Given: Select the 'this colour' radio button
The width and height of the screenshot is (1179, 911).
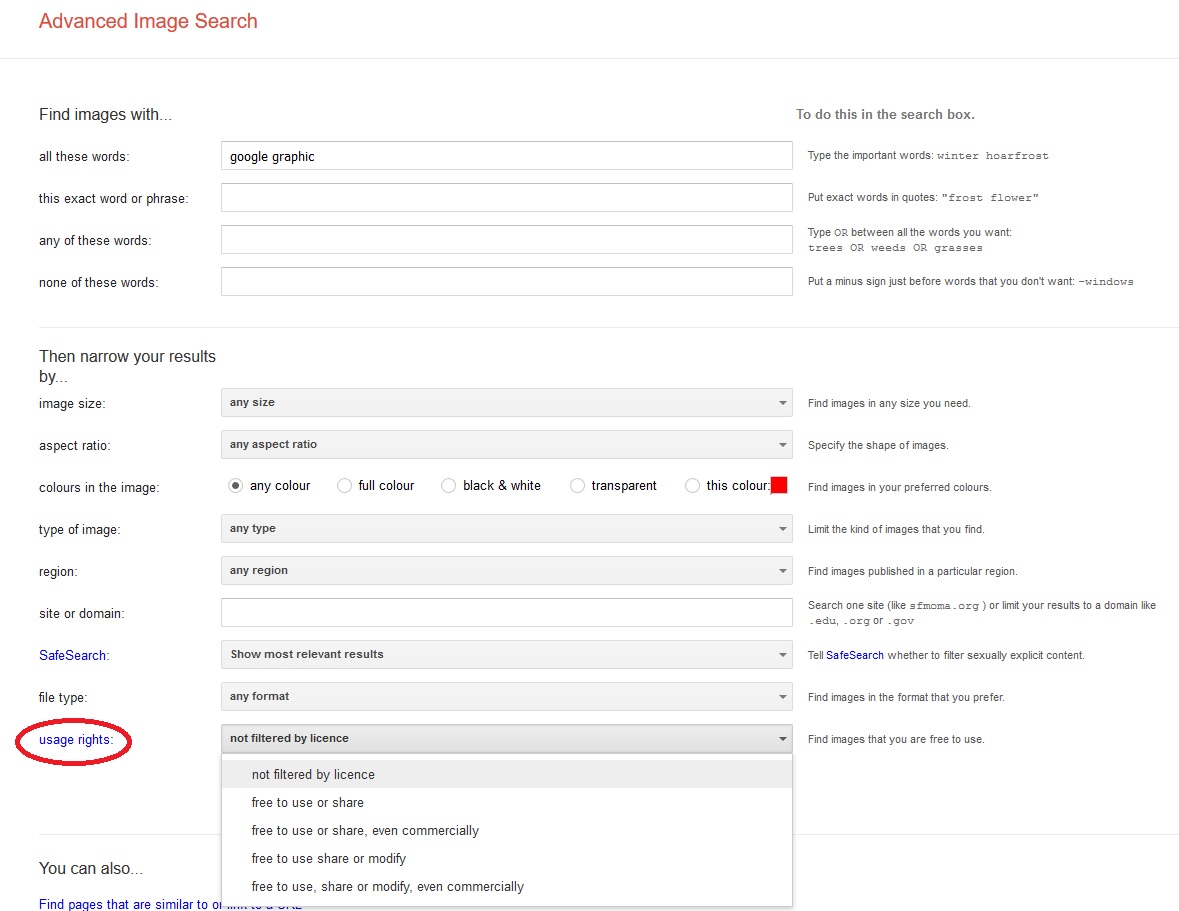Looking at the screenshot, I should [x=692, y=486].
